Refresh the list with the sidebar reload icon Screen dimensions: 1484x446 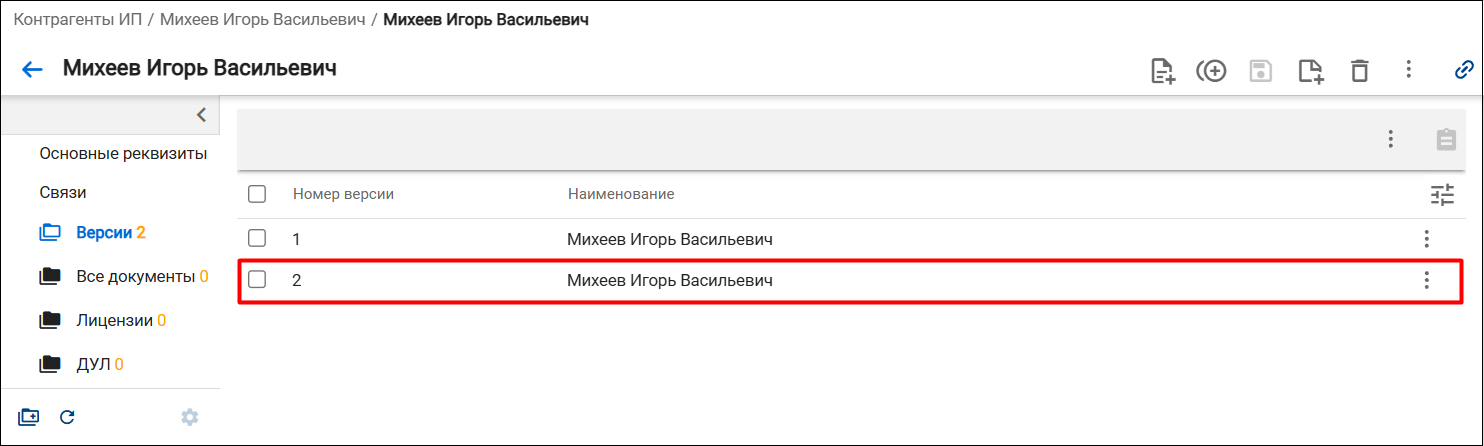pos(68,417)
